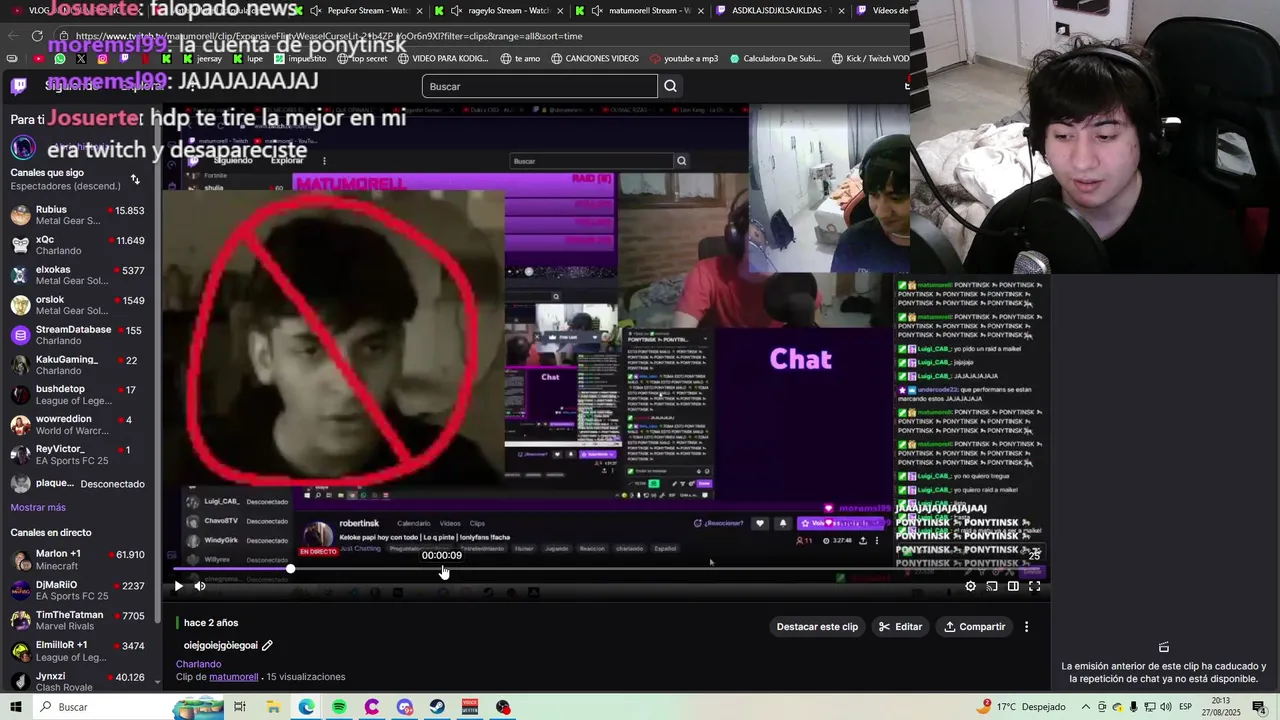The image size is (1280, 720).
Task: Open the KakuGaming_ channel row
Action: pos(78,365)
